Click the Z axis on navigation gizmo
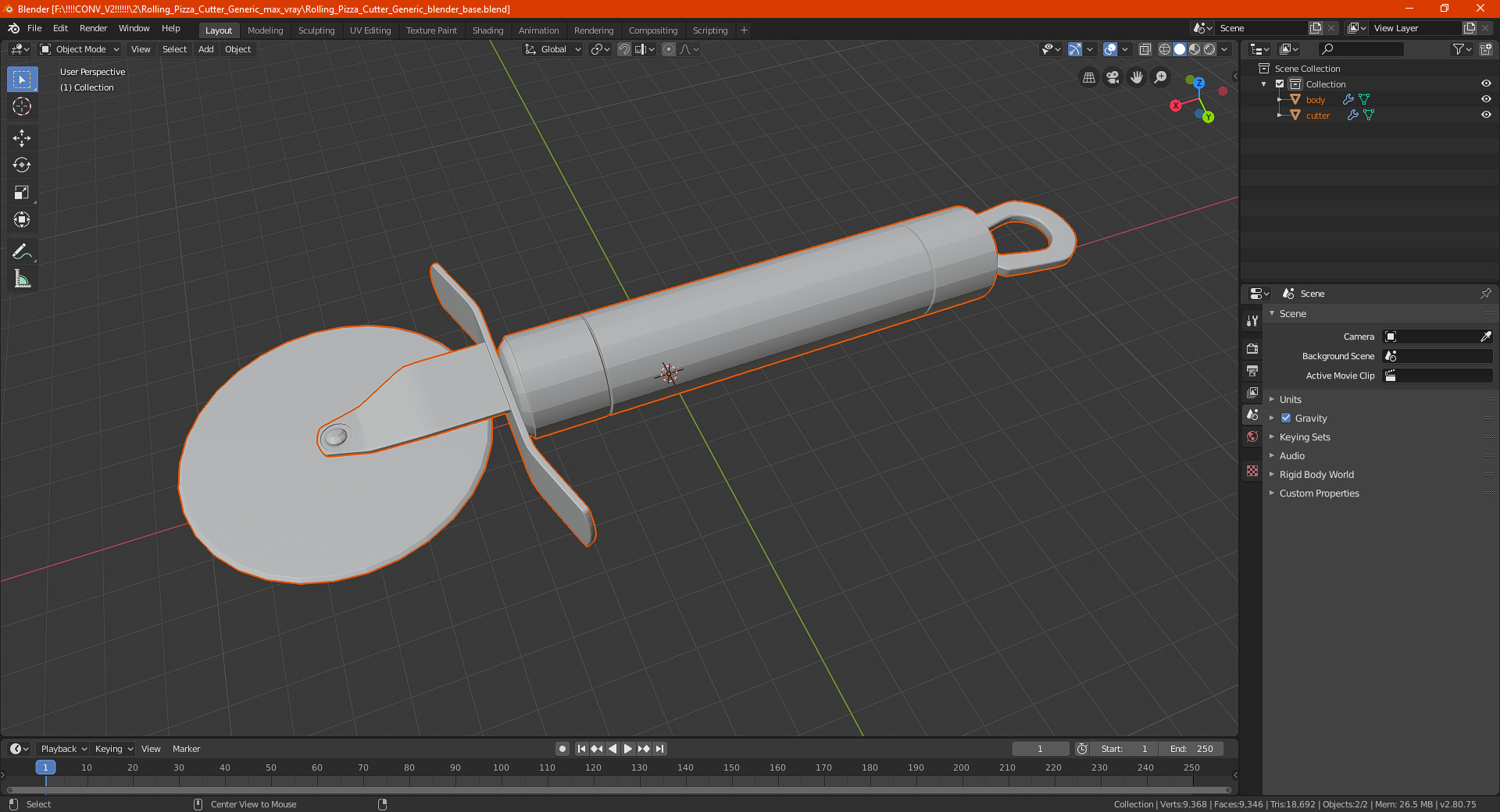Screen dimensions: 1500x812 1198,83
